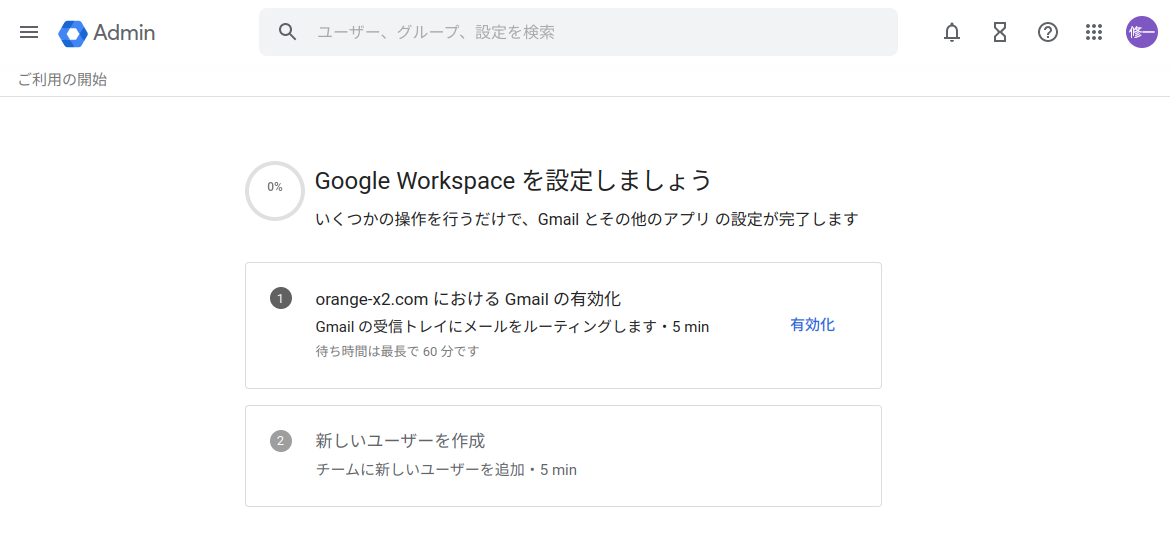Click the 待ち時間は最長で 60 分です note
Viewport: 1170px width, 534px height.
coord(397,352)
